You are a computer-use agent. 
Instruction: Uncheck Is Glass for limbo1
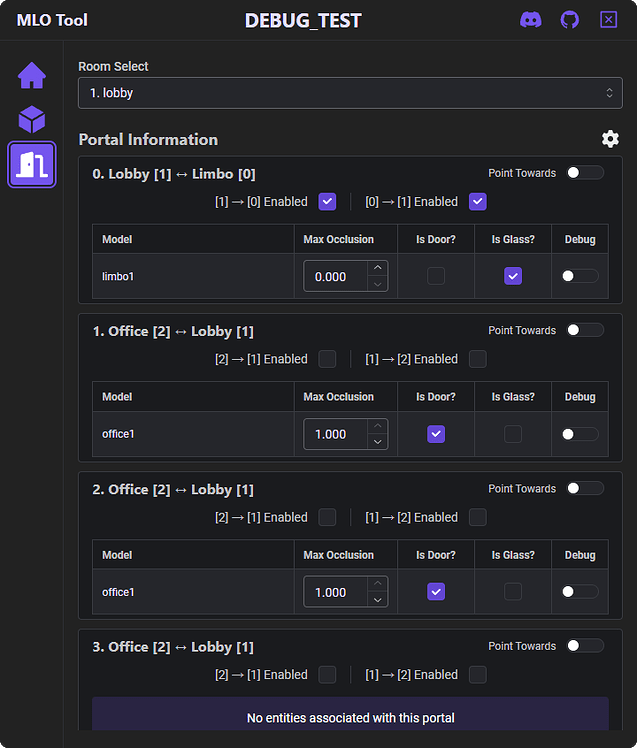tap(513, 276)
